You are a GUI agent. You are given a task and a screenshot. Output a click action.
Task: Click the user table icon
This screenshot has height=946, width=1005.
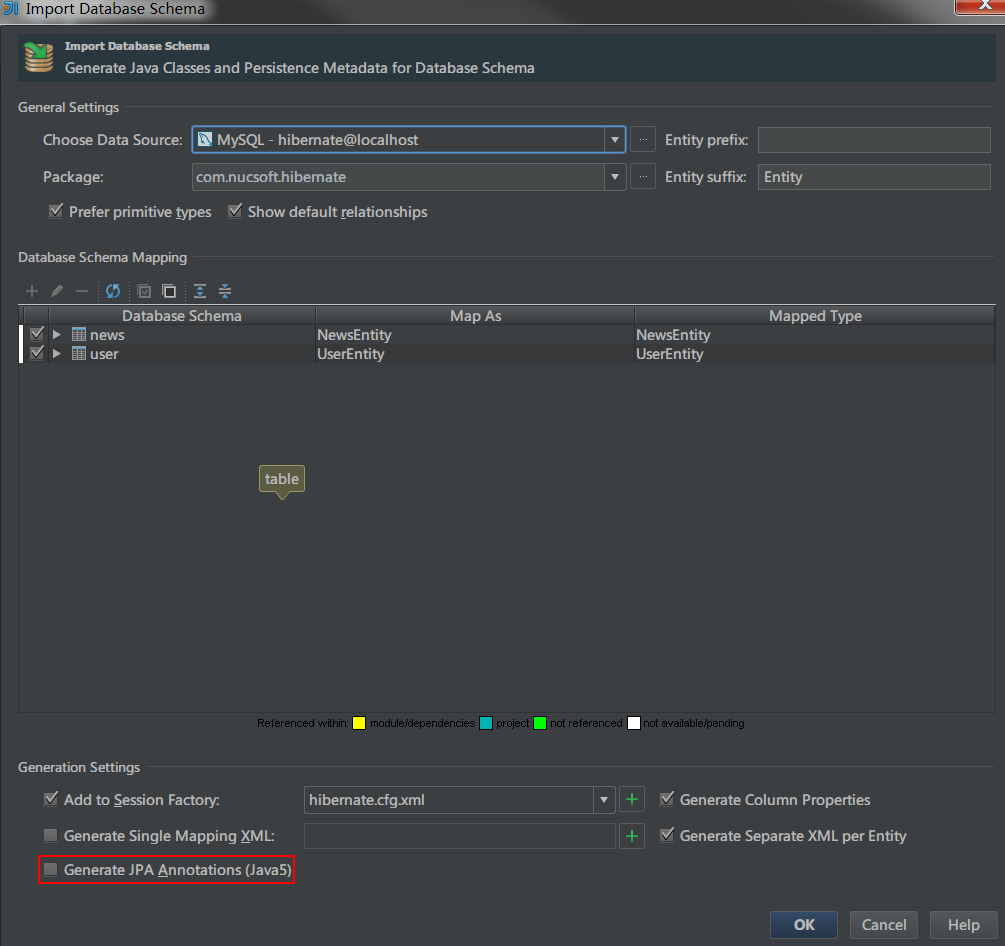tap(79, 354)
